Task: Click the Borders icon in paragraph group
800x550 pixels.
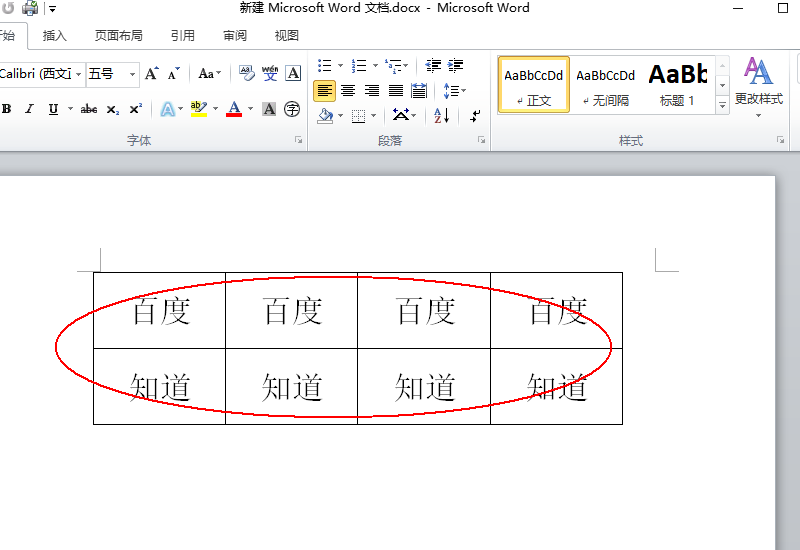Action: [359, 116]
